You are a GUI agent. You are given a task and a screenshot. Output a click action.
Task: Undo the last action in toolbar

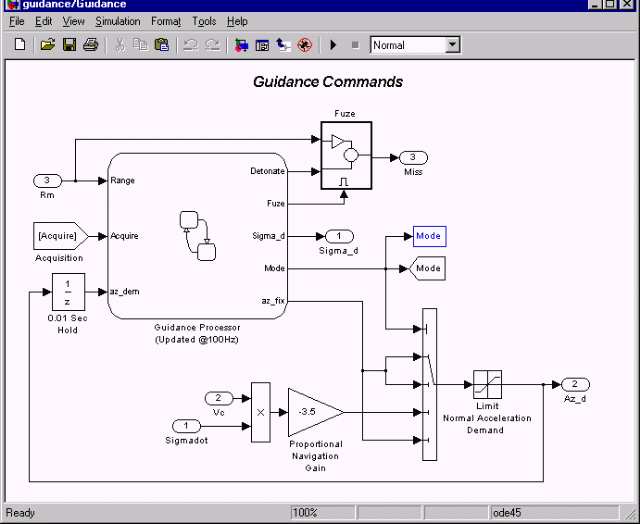[190, 44]
